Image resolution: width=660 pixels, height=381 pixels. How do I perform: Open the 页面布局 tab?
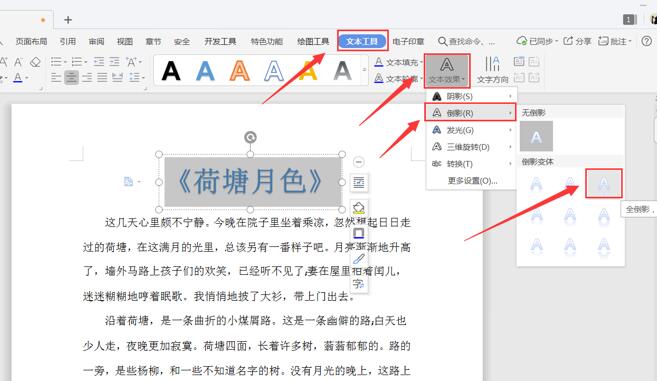(31, 42)
